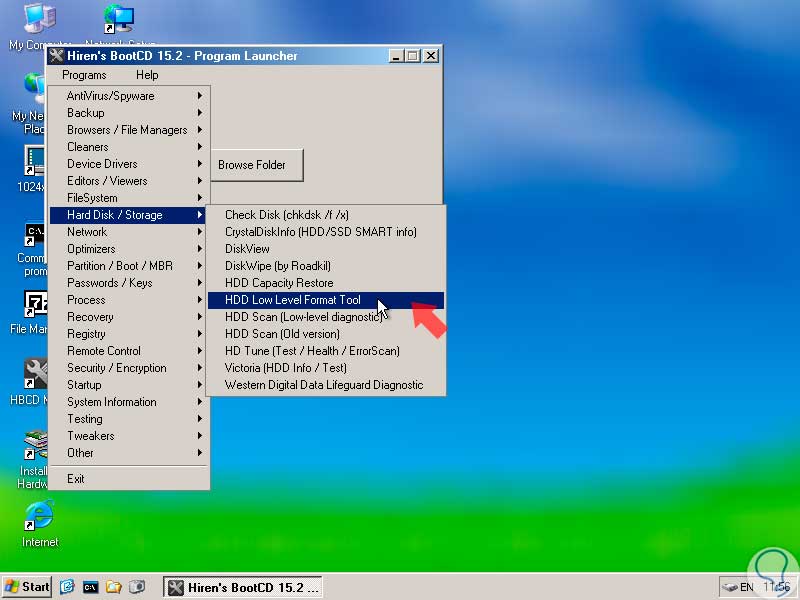800x600 pixels.
Task: Open the Passwords / Keys menu item
Action: [x=129, y=283]
